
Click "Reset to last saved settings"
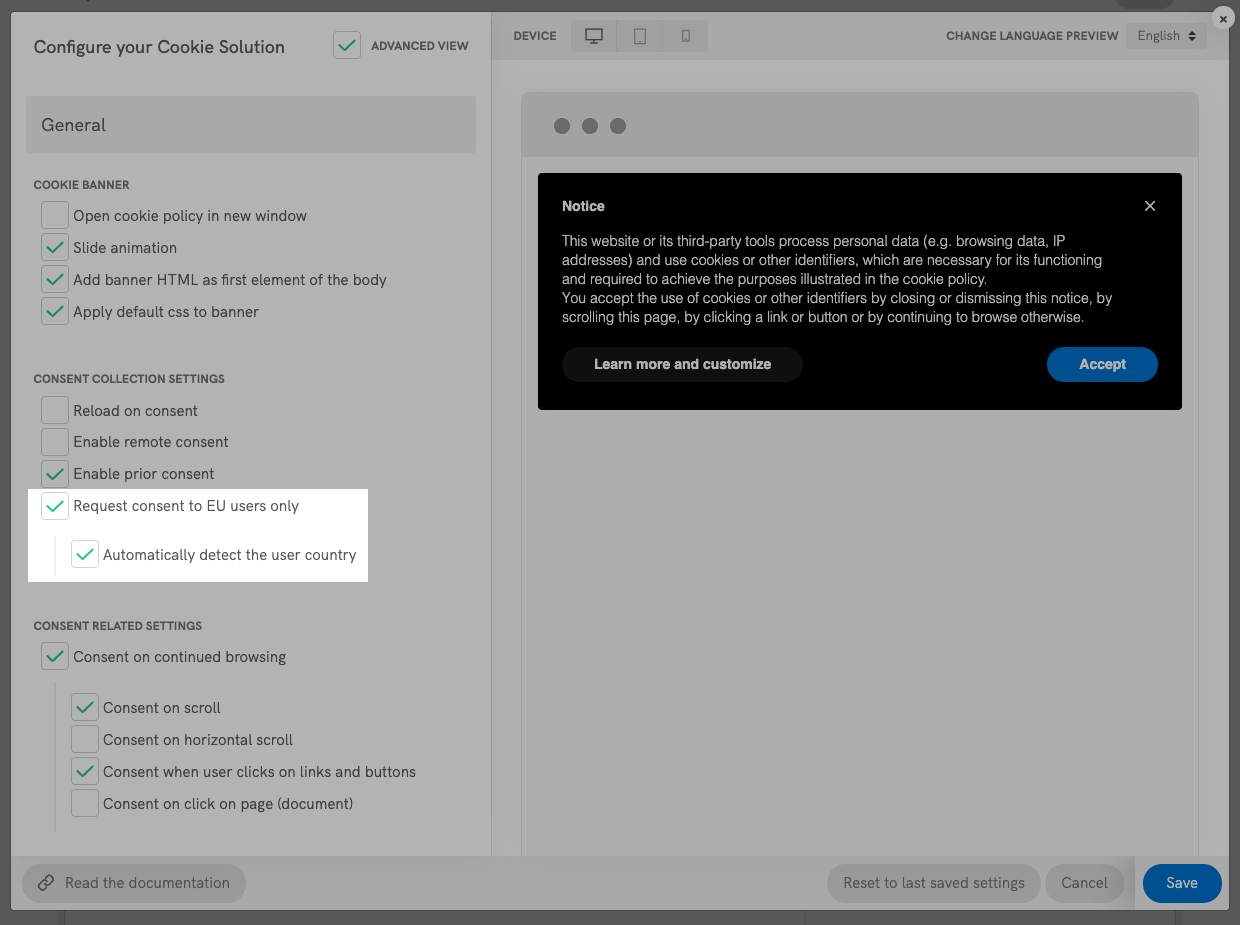933,883
